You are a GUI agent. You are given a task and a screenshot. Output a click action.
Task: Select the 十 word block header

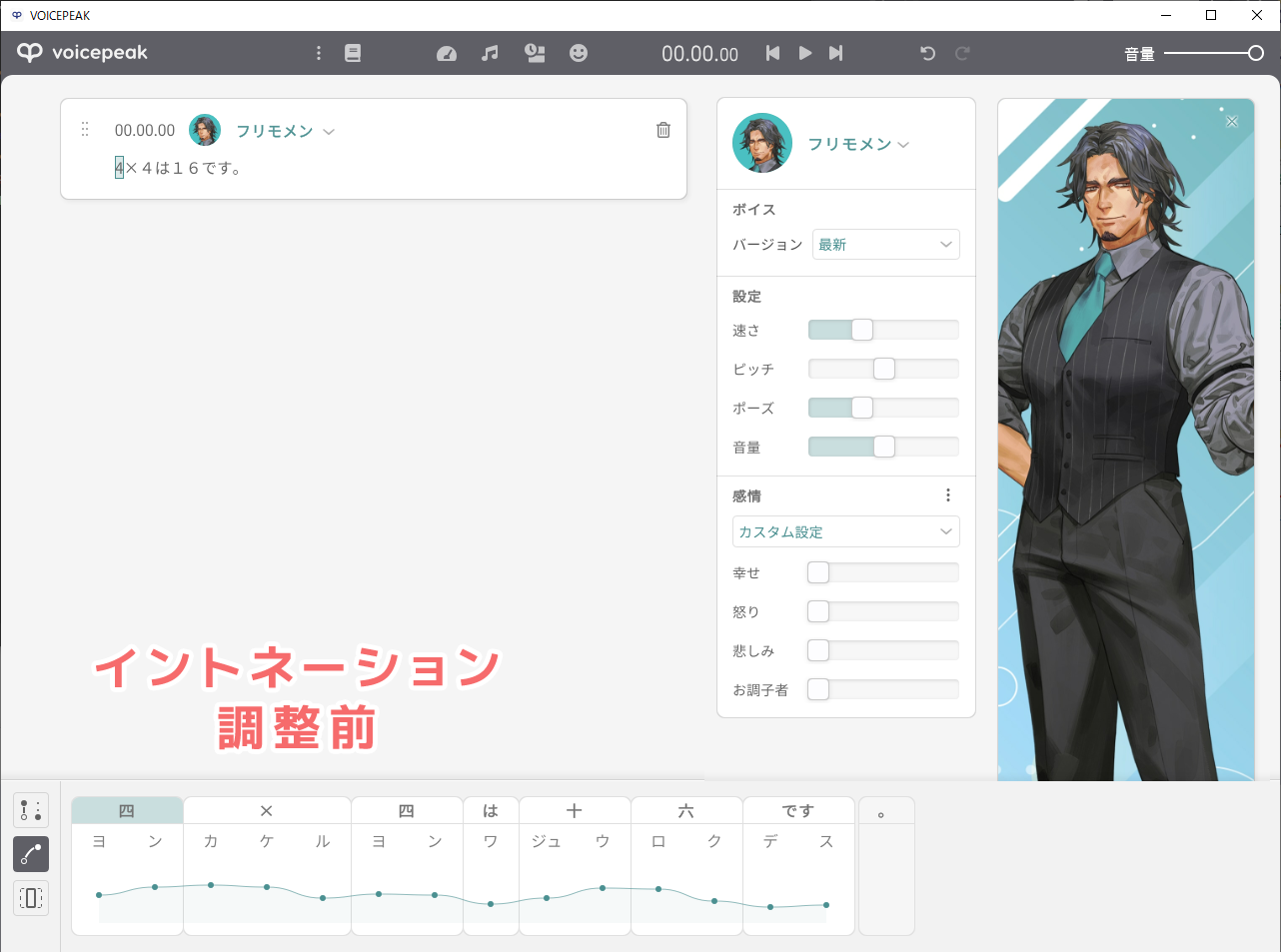pos(575,810)
